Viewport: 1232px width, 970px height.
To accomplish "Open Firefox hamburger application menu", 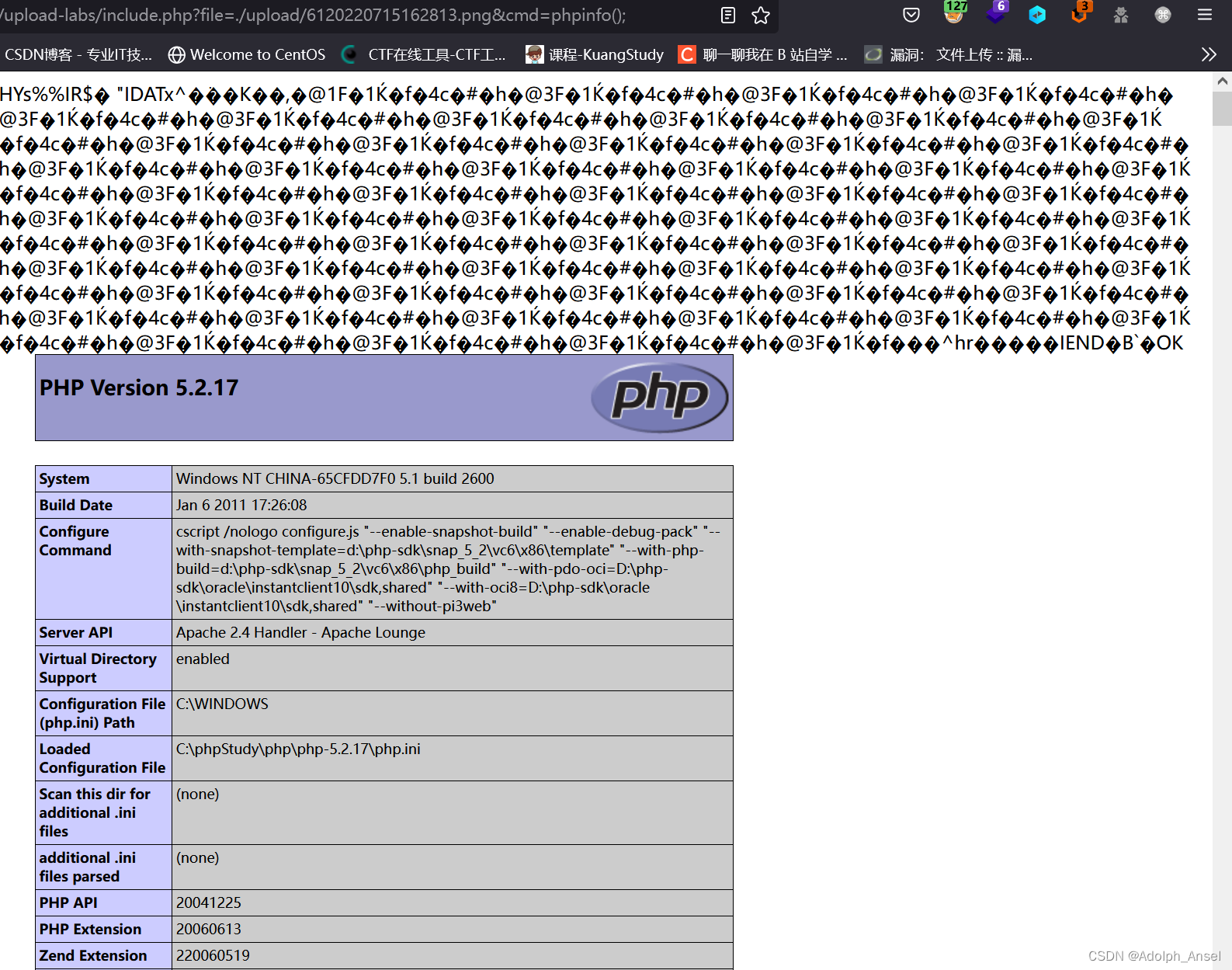I will 1205,15.
